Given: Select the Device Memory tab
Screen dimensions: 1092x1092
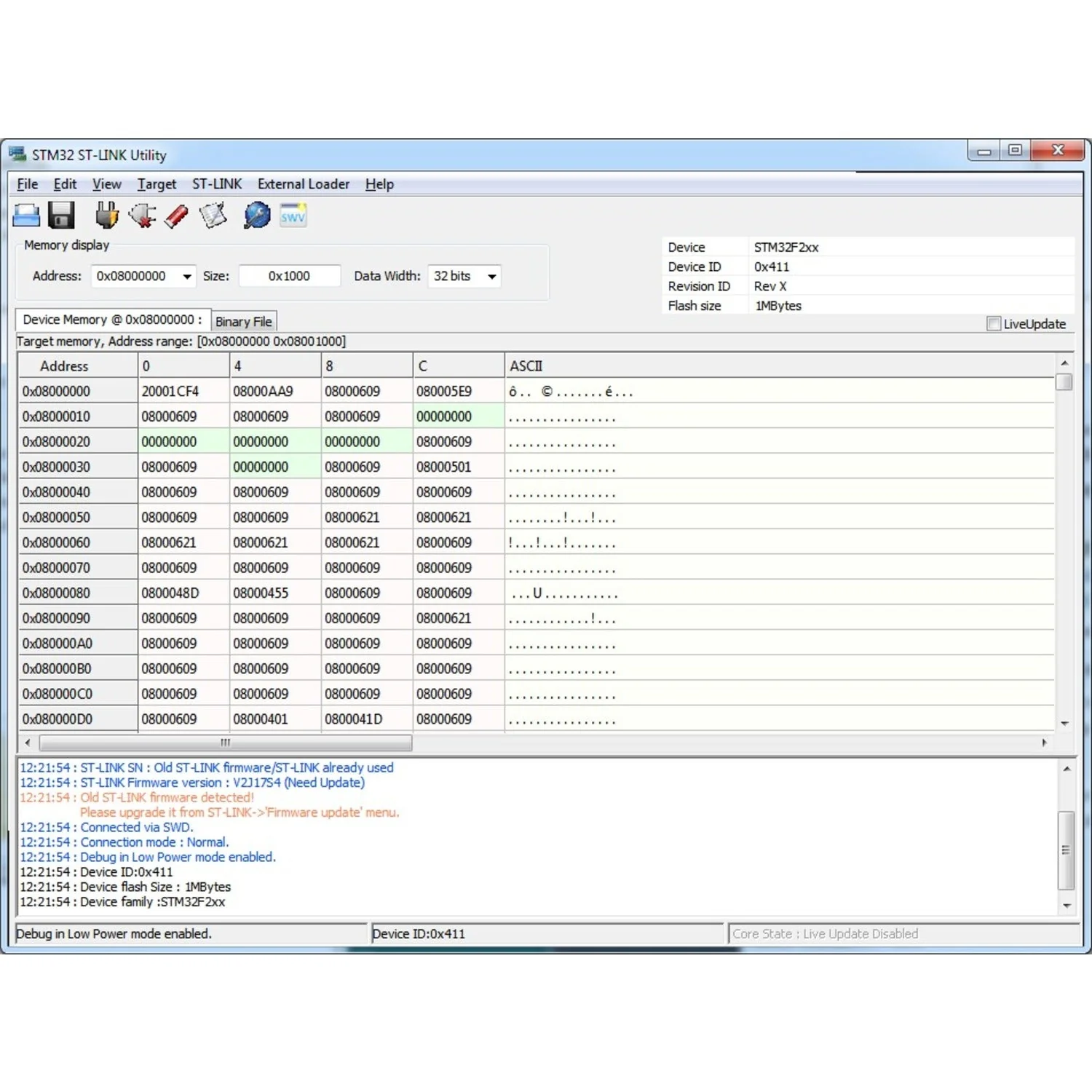Looking at the screenshot, I should 113,320.
